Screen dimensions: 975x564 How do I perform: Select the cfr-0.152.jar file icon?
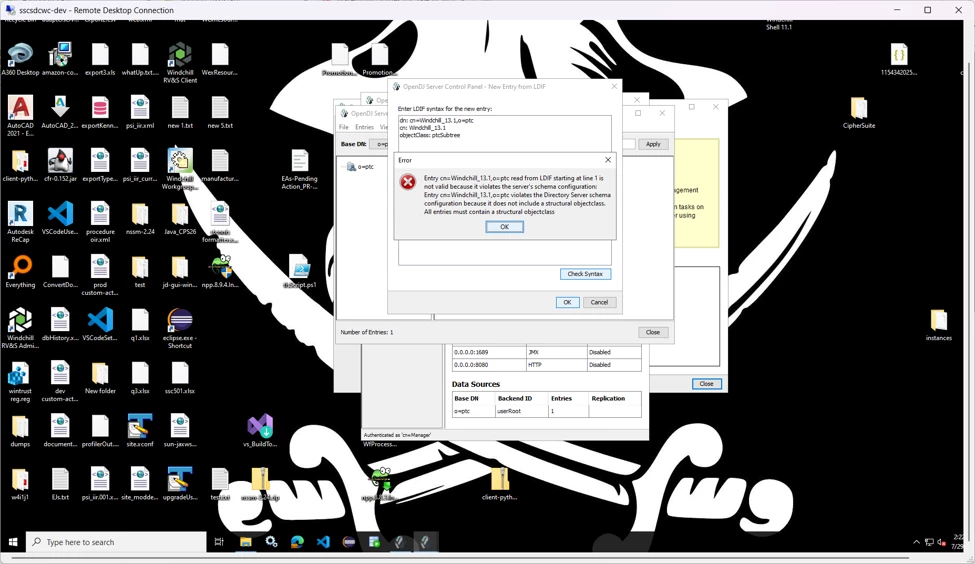click(x=60, y=165)
